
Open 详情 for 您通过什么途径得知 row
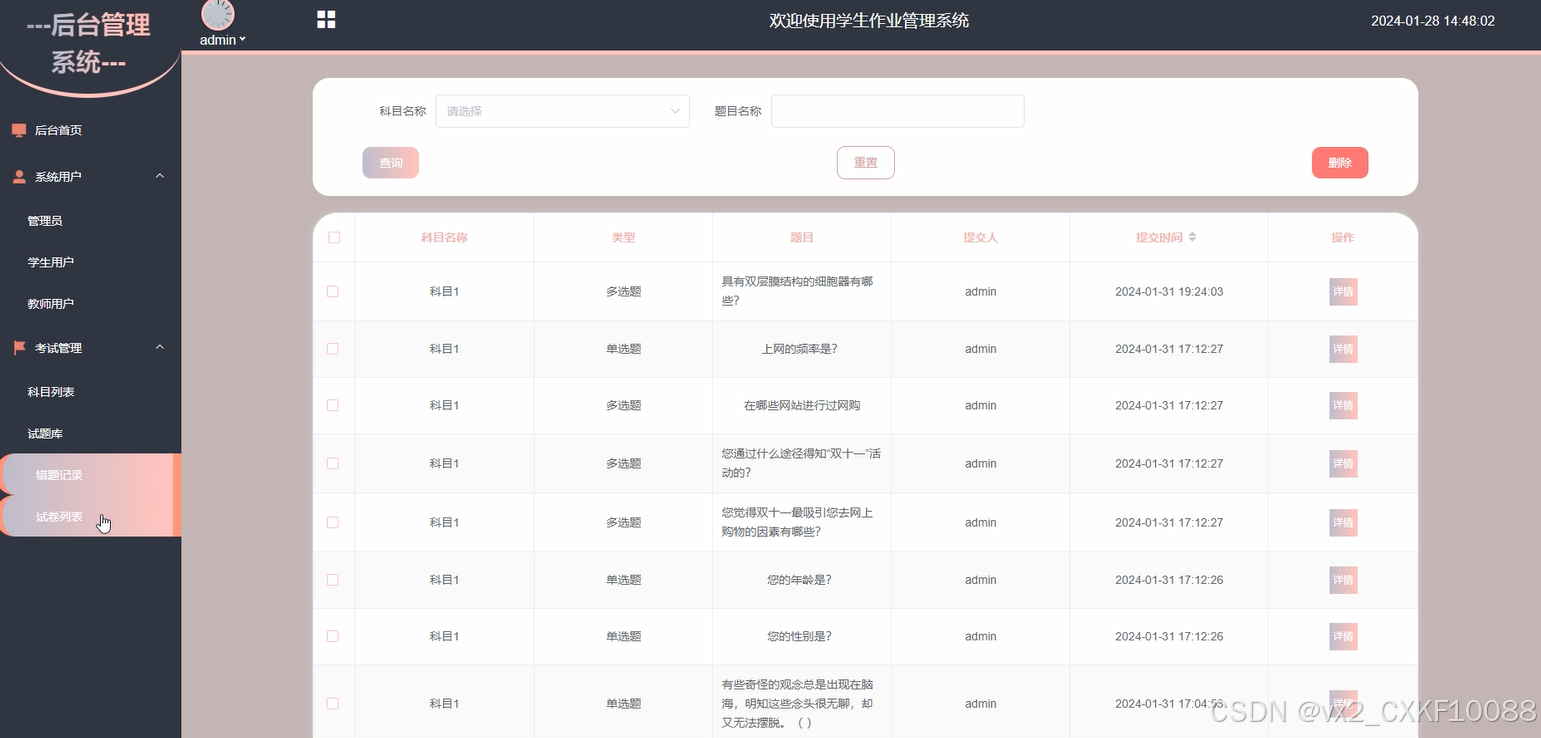(x=1343, y=463)
